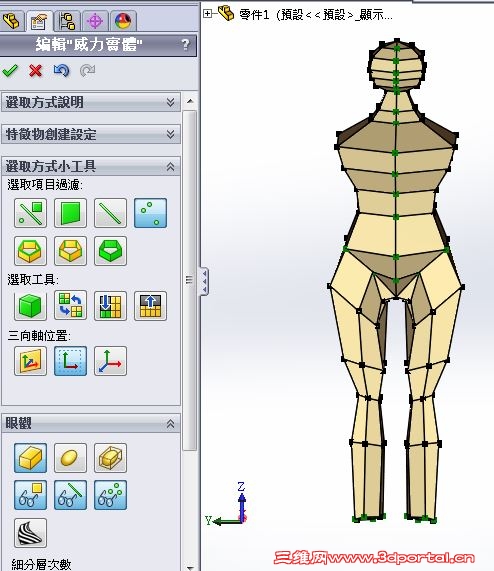494x571 pixels.
Task: Collapse the 眼觀 section
Action: (x=91, y=424)
